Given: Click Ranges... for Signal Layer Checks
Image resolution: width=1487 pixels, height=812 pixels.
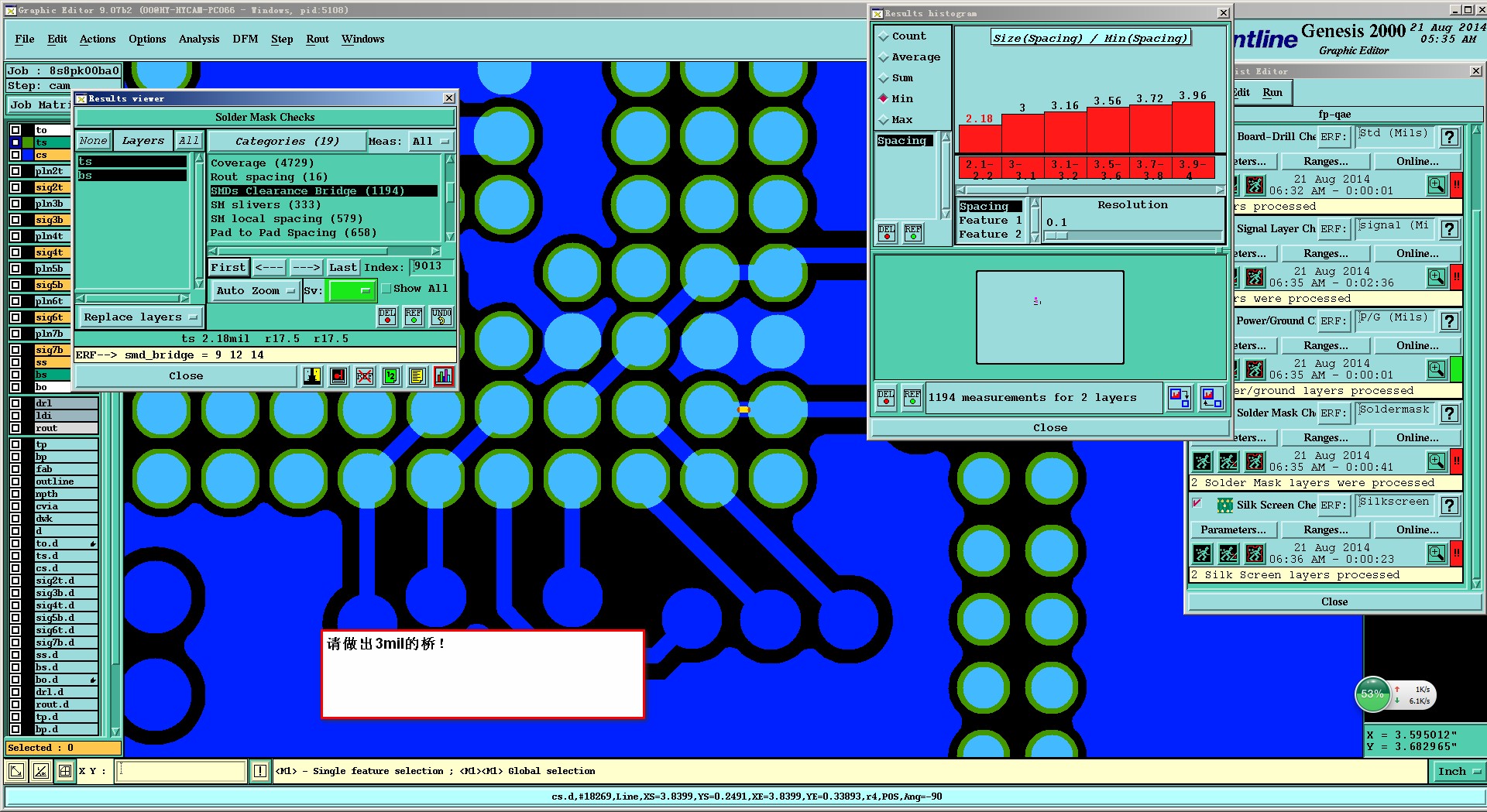Looking at the screenshot, I should tap(1325, 254).
